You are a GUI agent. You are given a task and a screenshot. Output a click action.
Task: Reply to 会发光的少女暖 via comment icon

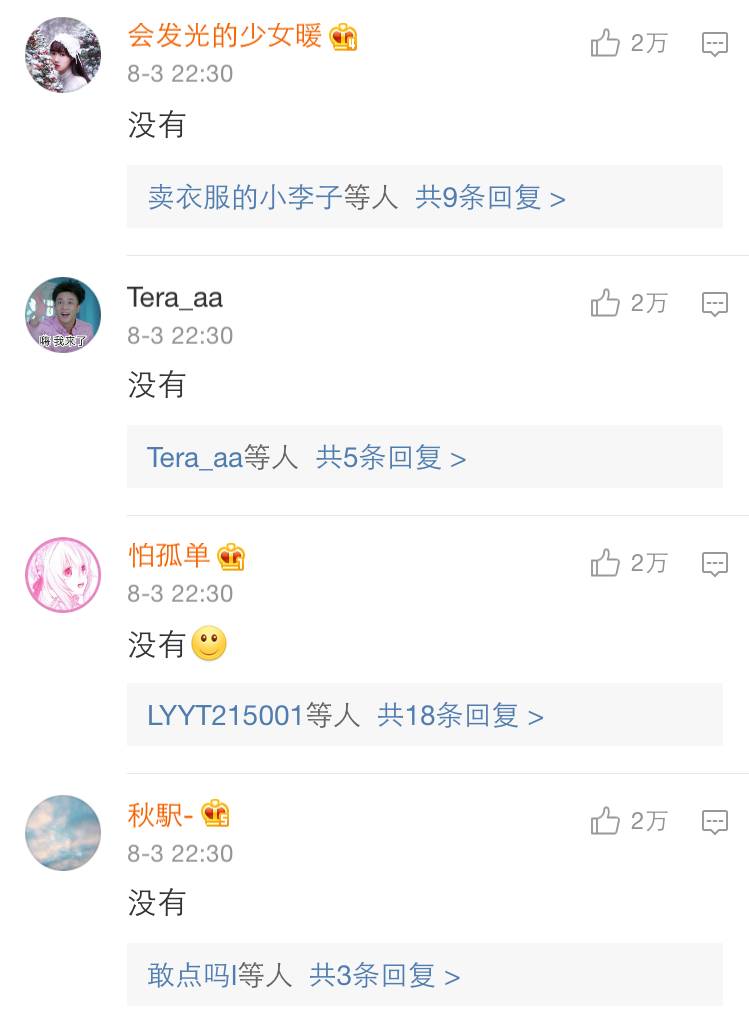tap(714, 44)
